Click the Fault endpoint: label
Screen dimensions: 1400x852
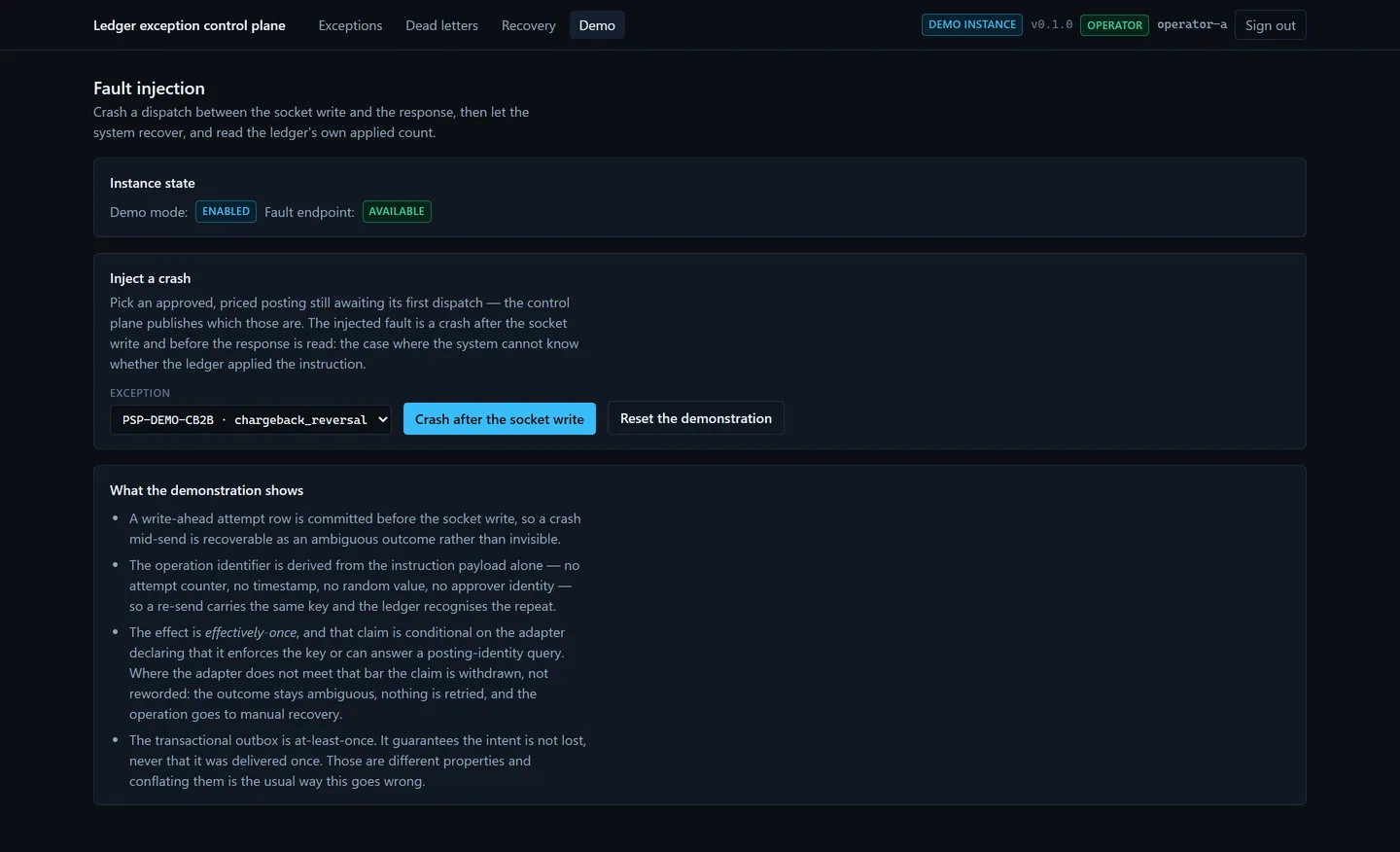click(x=309, y=212)
